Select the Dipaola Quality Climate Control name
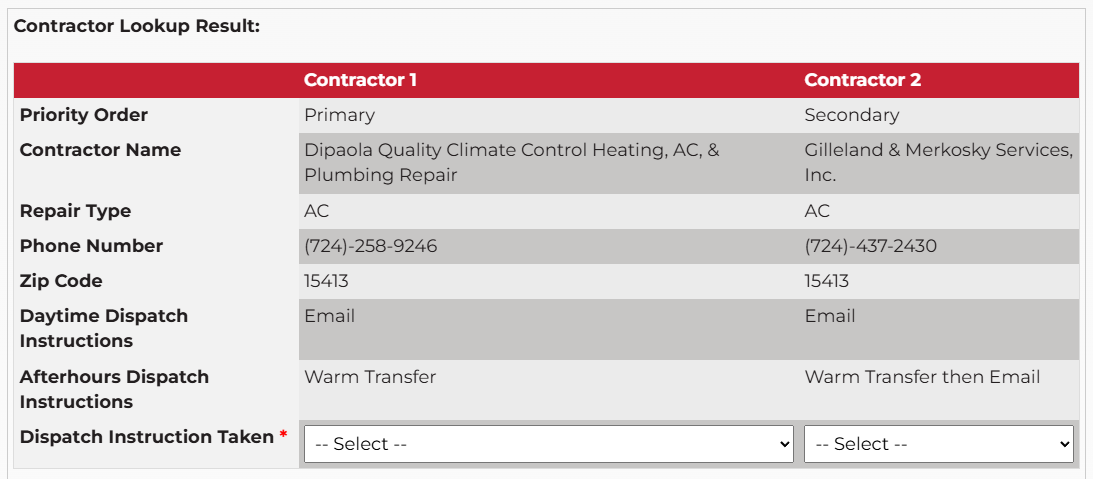This screenshot has height=479, width=1093. coord(511,162)
